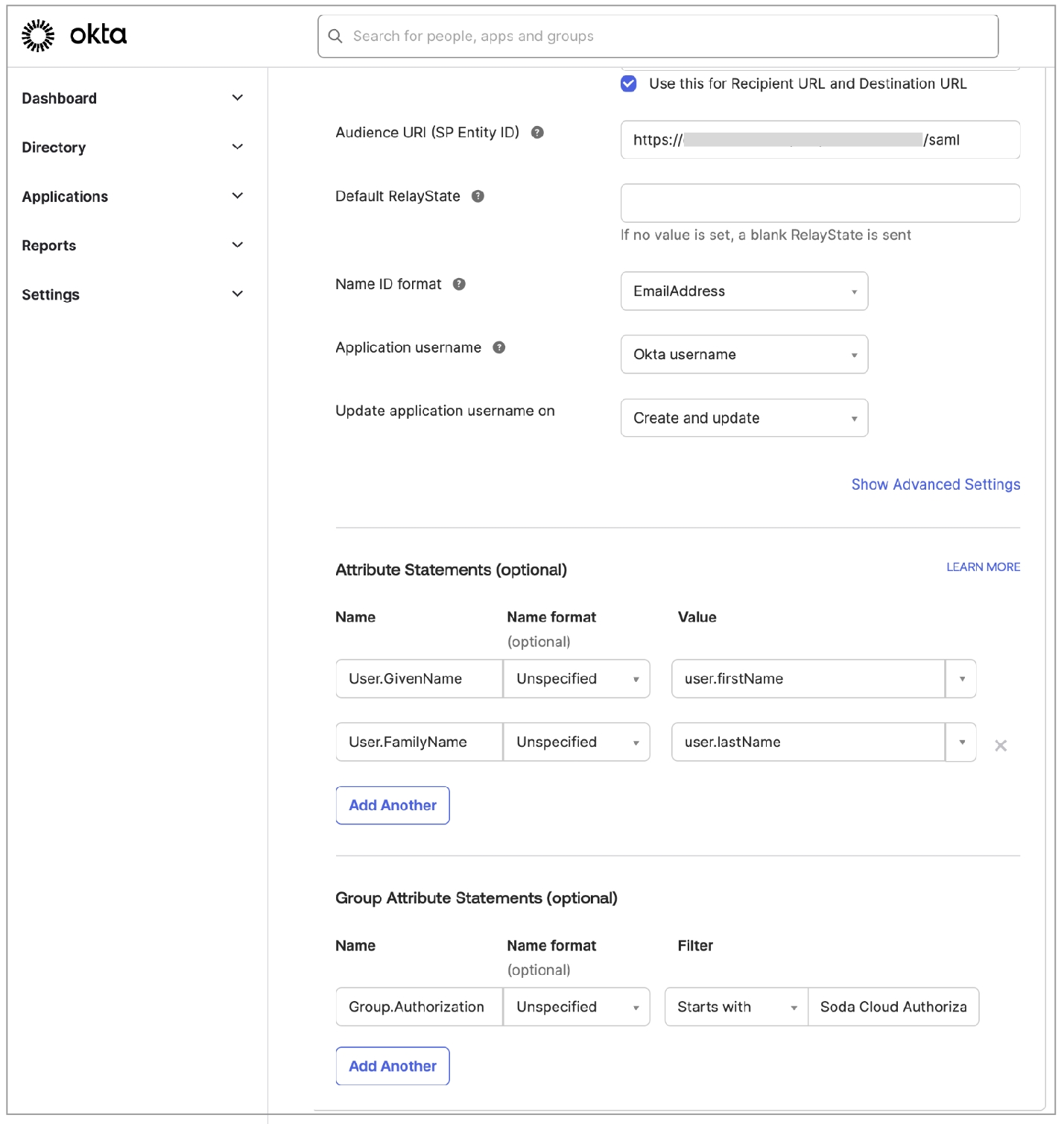Click Add Another under Group Attribute Statements

coord(393,1067)
